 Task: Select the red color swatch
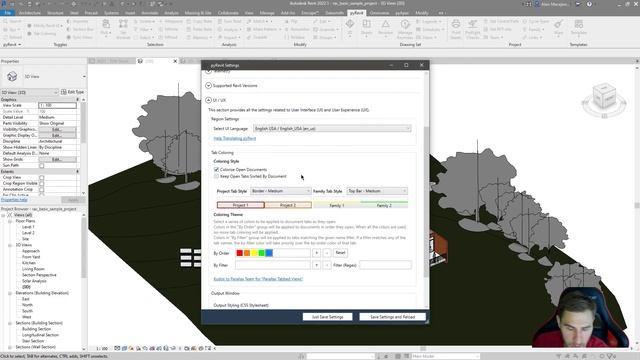(x=240, y=253)
